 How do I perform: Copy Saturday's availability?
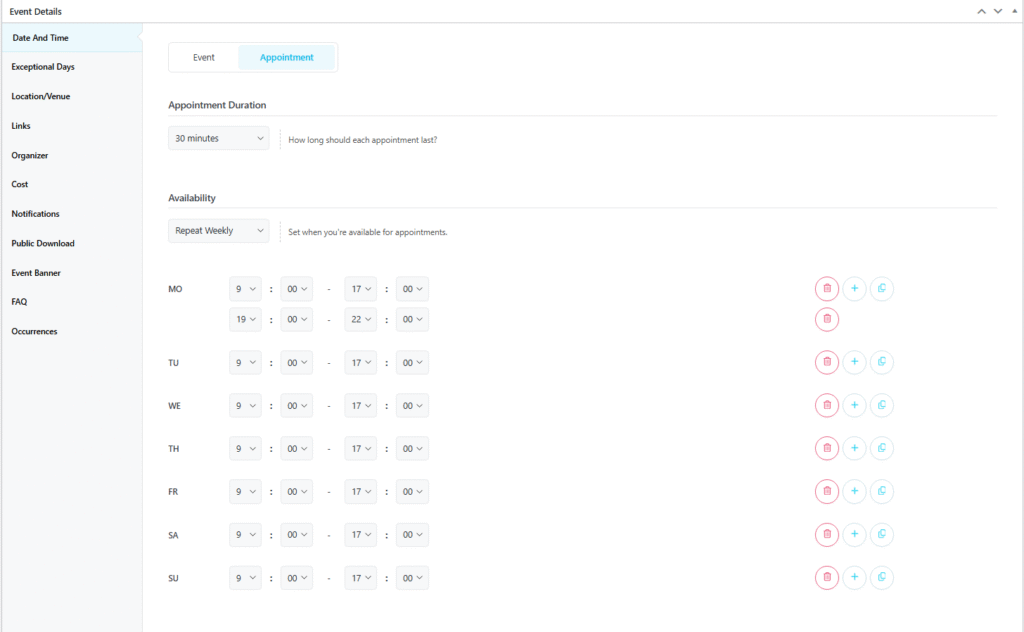coord(882,535)
